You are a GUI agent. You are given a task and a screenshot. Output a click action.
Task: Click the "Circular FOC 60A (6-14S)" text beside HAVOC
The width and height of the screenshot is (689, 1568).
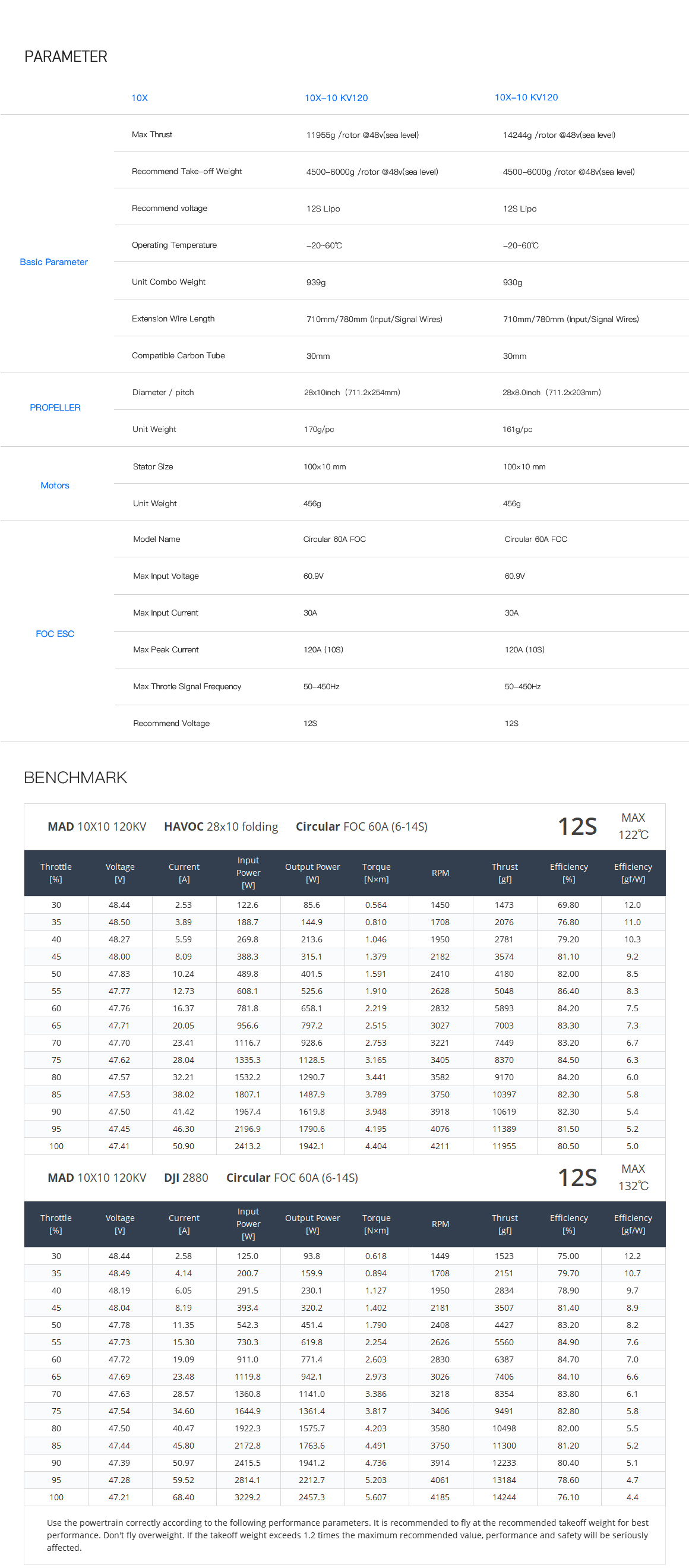pyautogui.click(x=362, y=826)
